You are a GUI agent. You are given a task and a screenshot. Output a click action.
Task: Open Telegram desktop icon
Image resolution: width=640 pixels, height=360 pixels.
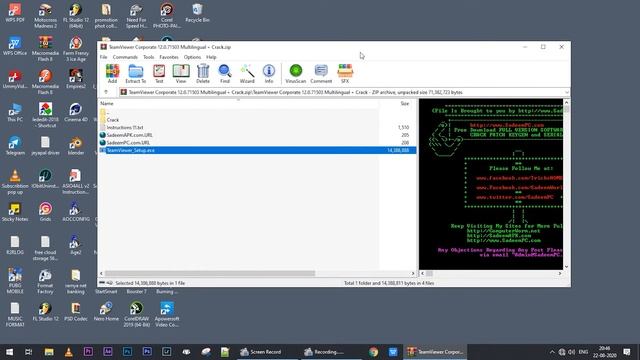click(15, 146)
